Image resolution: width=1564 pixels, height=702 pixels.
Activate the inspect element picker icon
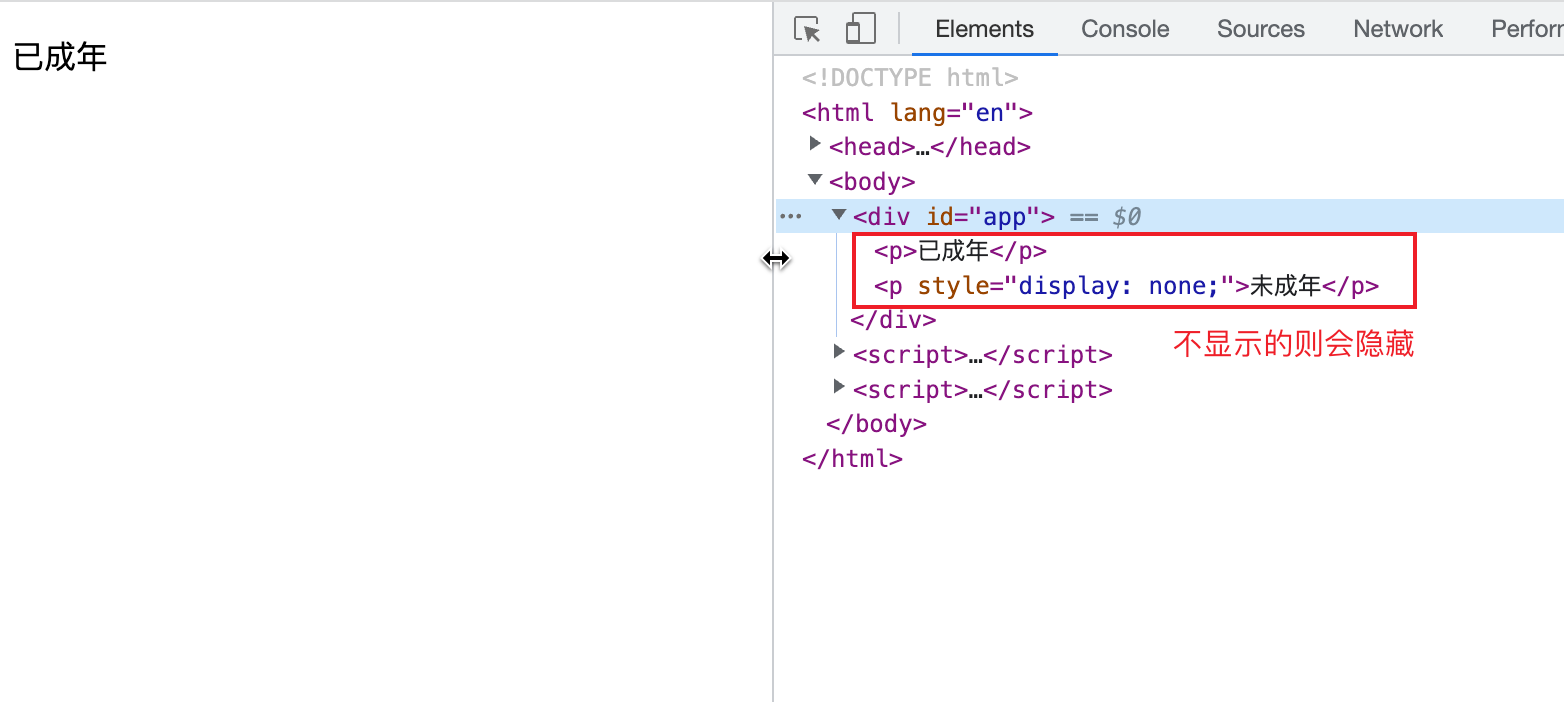[x=807, y=29]
